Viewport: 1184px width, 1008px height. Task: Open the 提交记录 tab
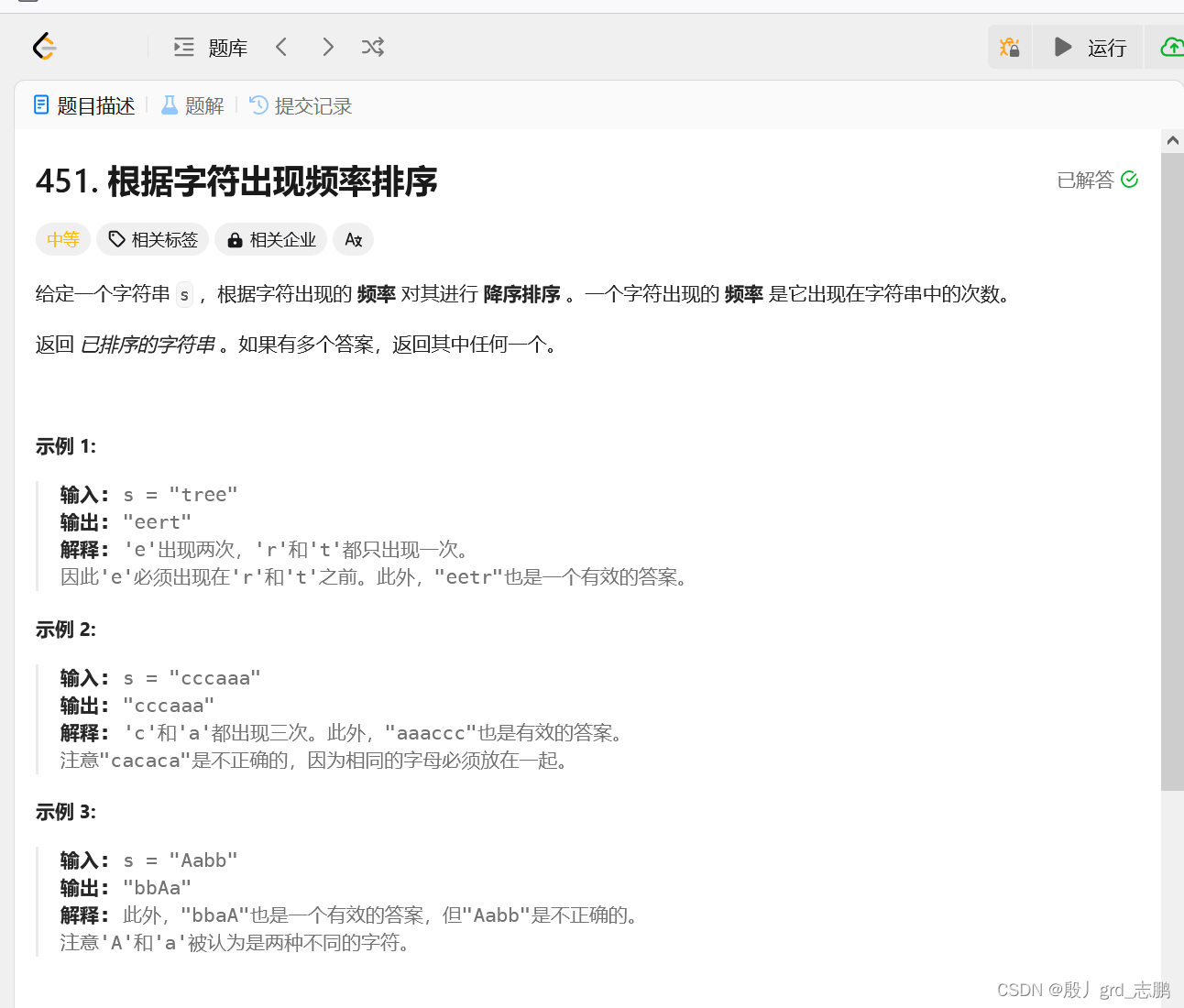pos(301,106)
